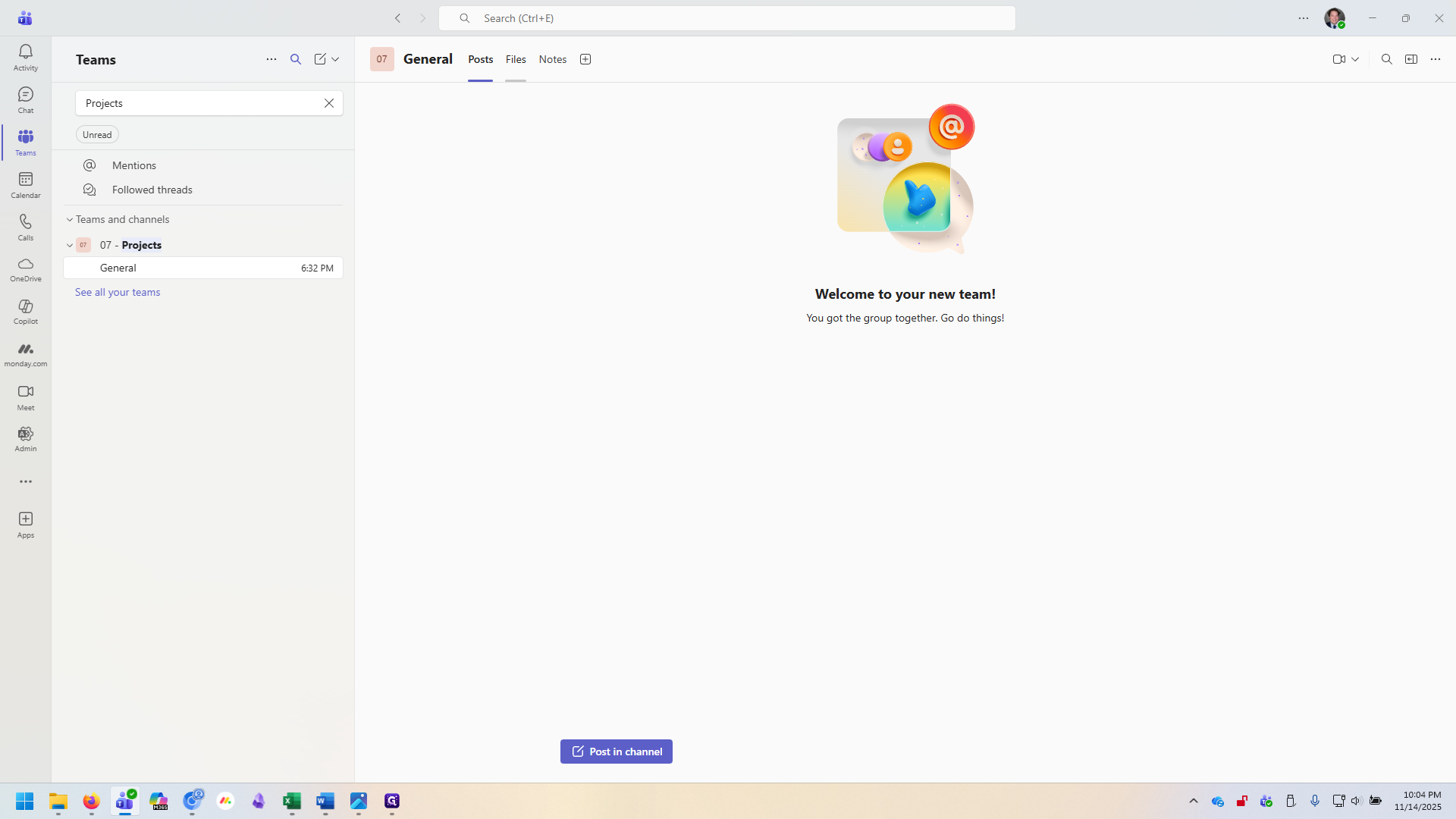Open Copilot from the sidebar
1456x819 pixels.
(25, 311)
